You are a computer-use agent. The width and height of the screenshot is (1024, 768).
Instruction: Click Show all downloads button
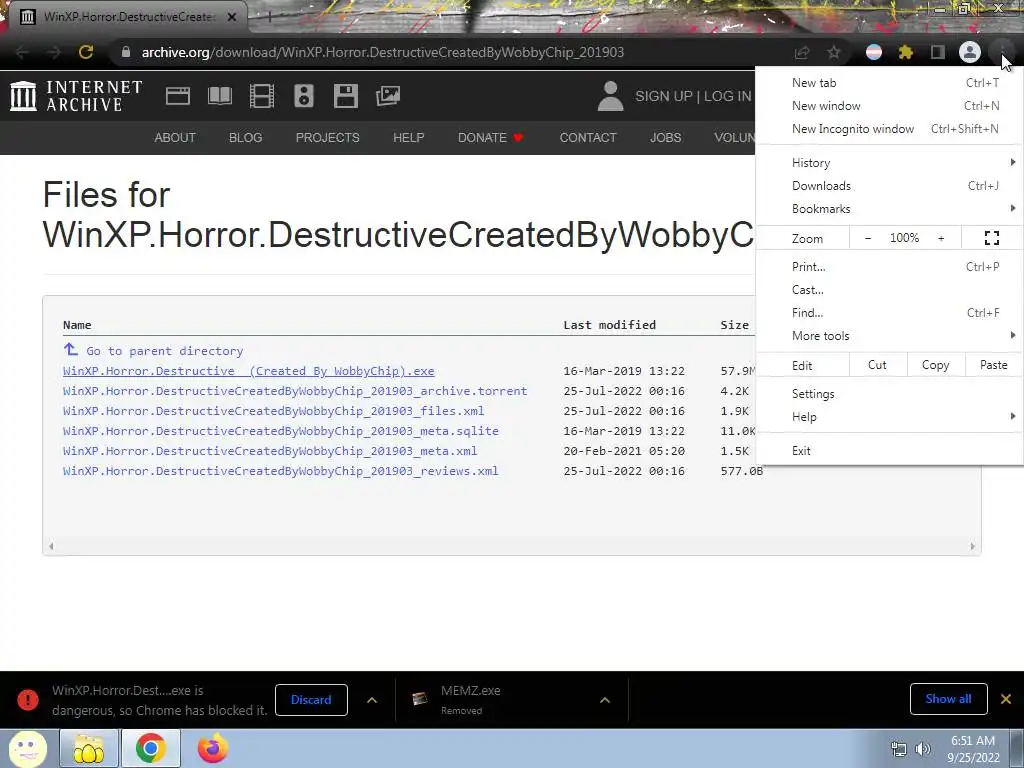coord(948,699)
